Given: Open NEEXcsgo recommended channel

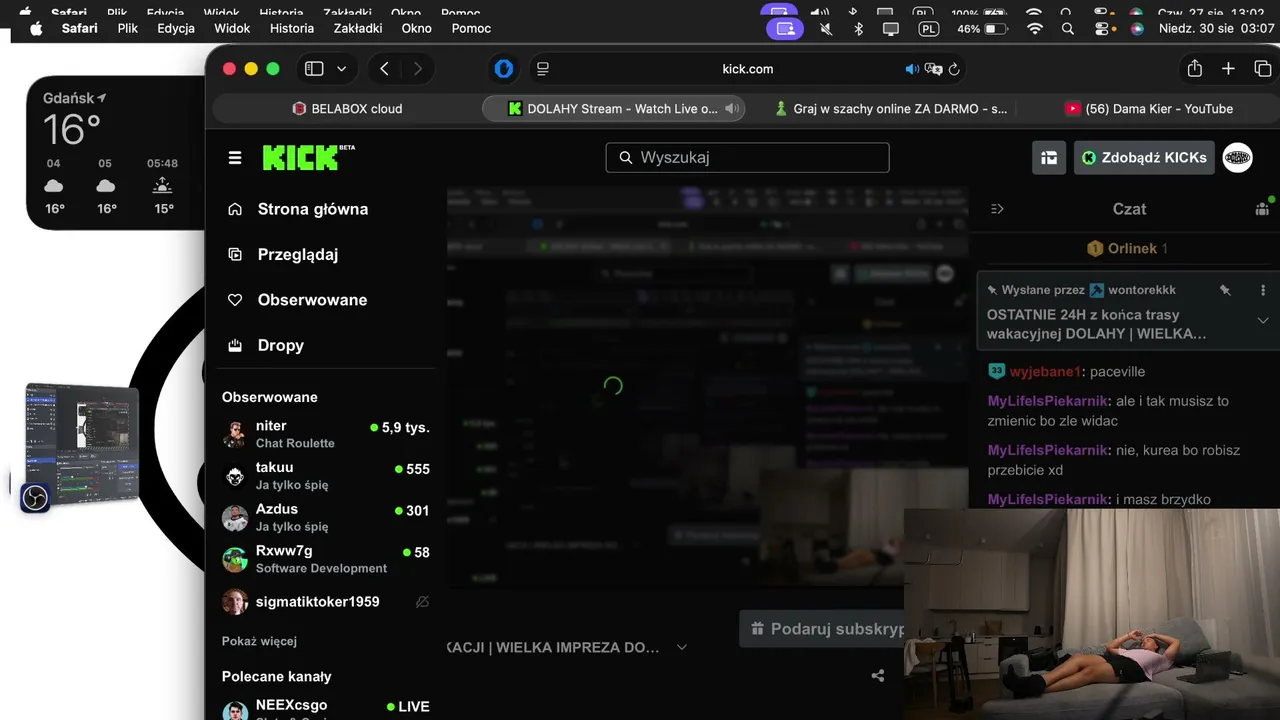Looking at the screenshot, I should tap(326, 709).
